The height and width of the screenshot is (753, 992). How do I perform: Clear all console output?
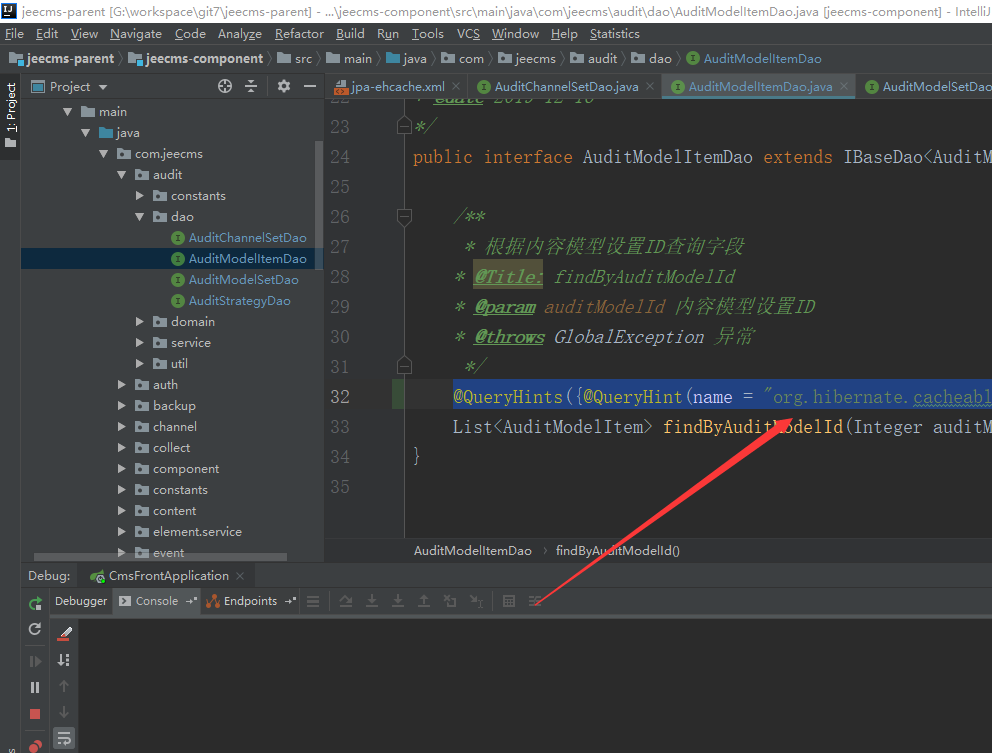tap(64, 633)
